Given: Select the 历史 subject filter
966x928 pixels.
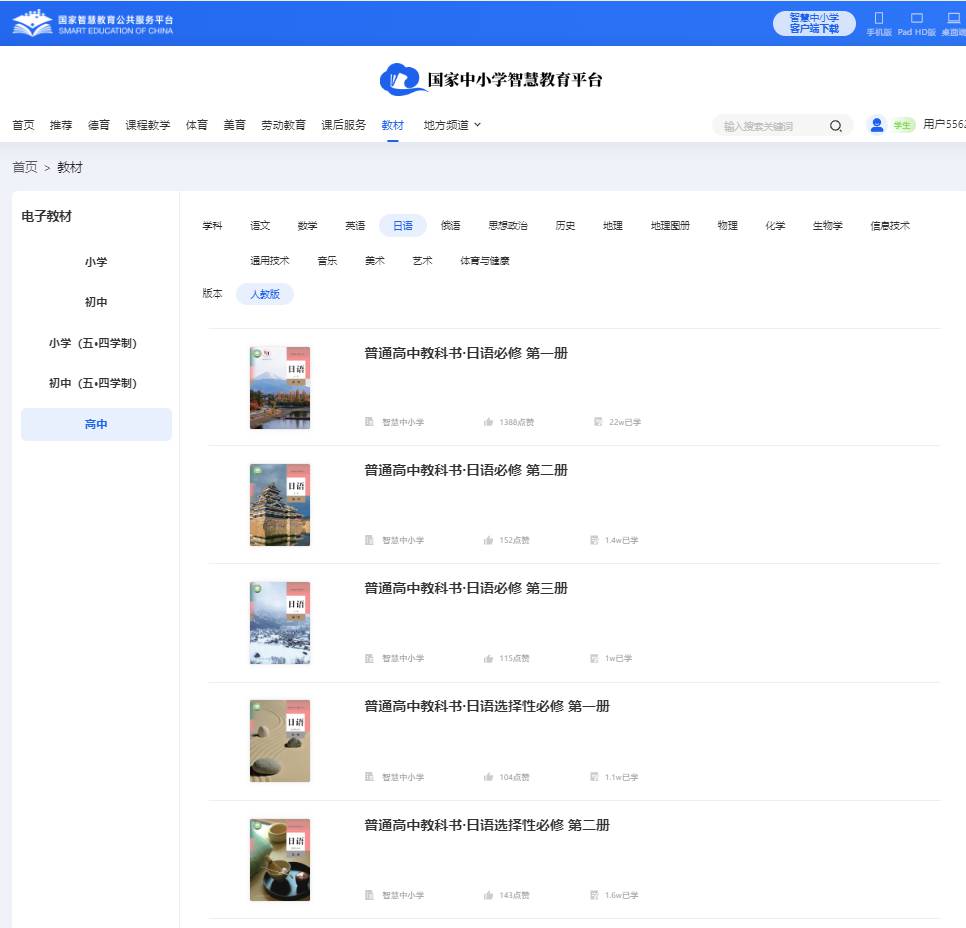Looking at the screenshot, I should (565, 225).
